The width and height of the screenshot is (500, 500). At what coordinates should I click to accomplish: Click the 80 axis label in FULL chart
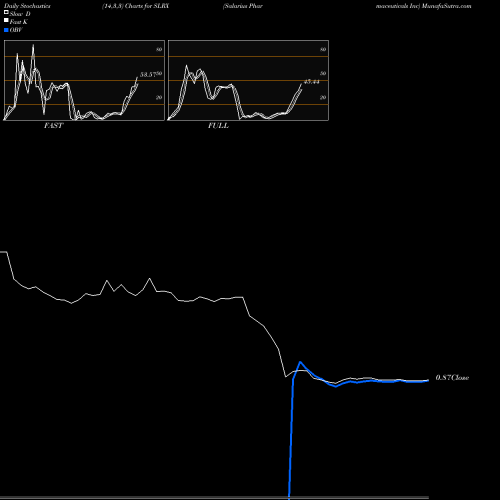tap(323, 49)
